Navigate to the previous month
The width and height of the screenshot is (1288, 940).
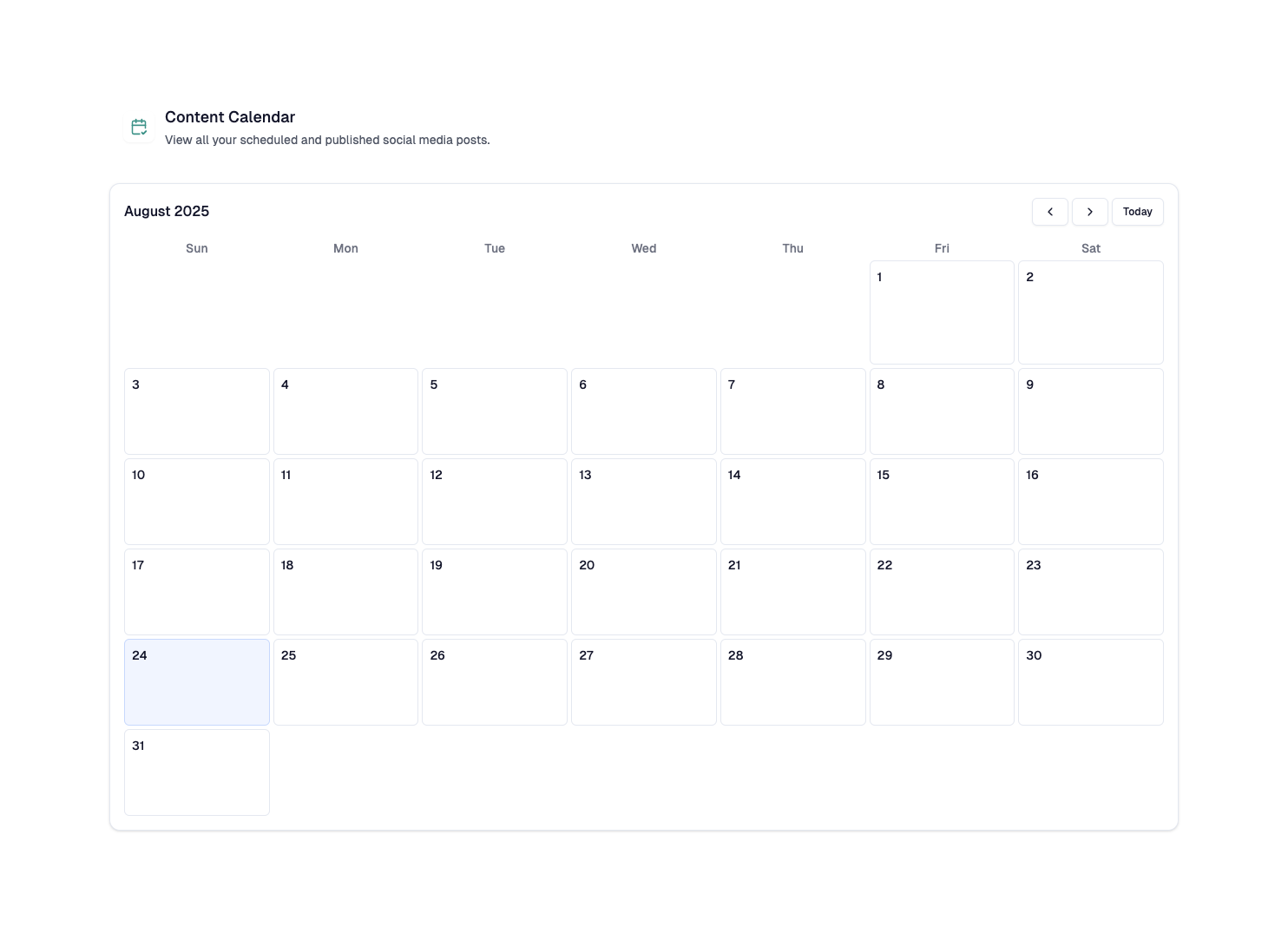tap(1050, 212)
